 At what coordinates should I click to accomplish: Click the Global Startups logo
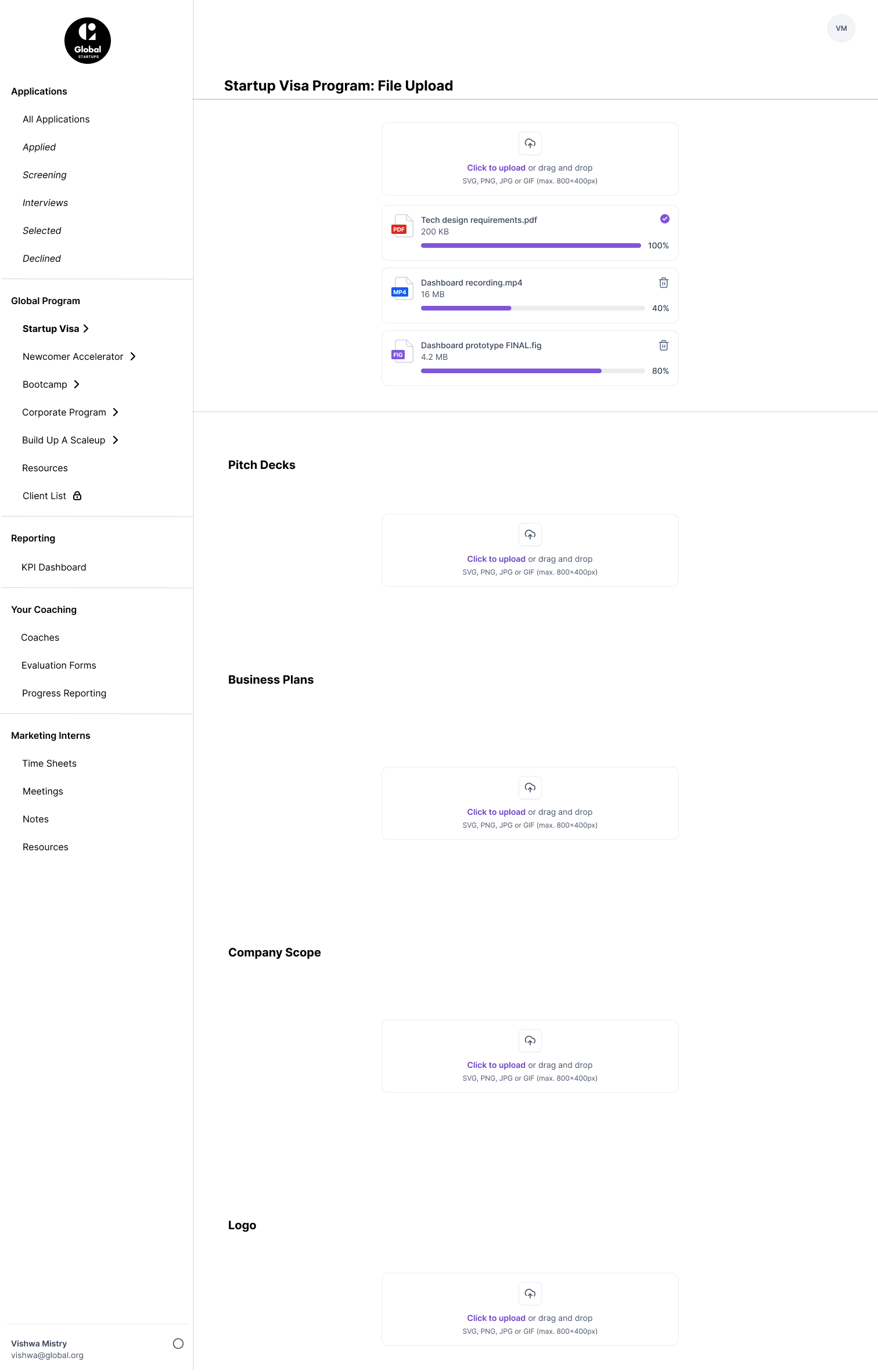coord(88,41)
